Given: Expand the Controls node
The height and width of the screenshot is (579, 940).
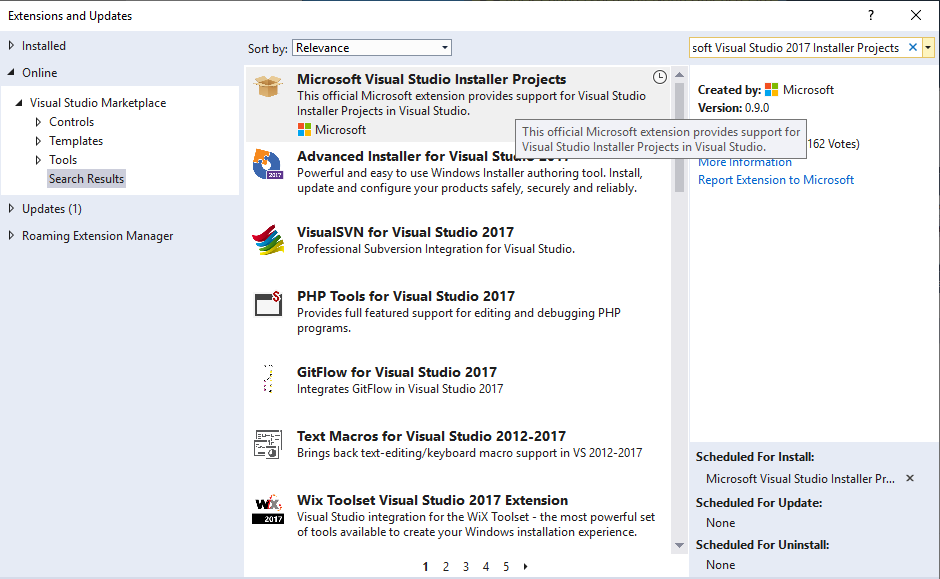Looking at the screenshot, I should click(38, 122).
